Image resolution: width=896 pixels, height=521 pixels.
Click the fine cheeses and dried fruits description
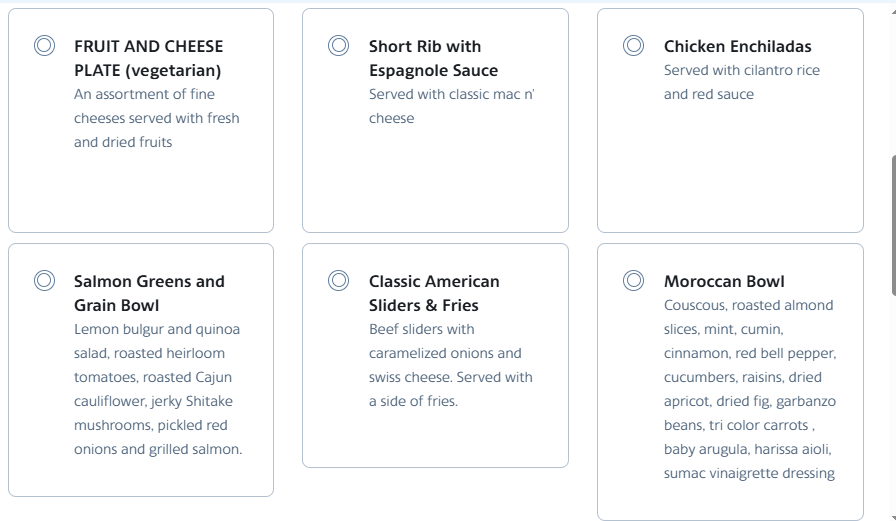[156, 118]
